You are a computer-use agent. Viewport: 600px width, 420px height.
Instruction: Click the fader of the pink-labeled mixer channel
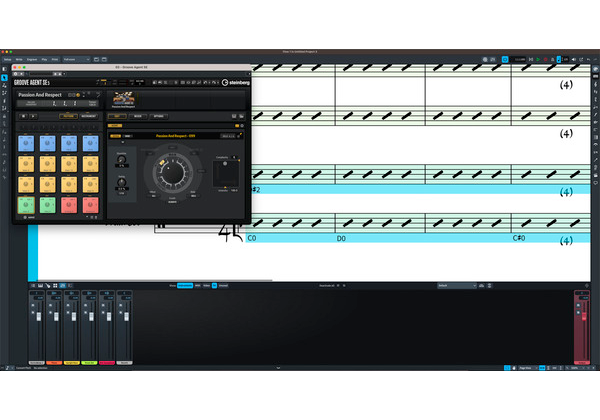pos(109,316)
